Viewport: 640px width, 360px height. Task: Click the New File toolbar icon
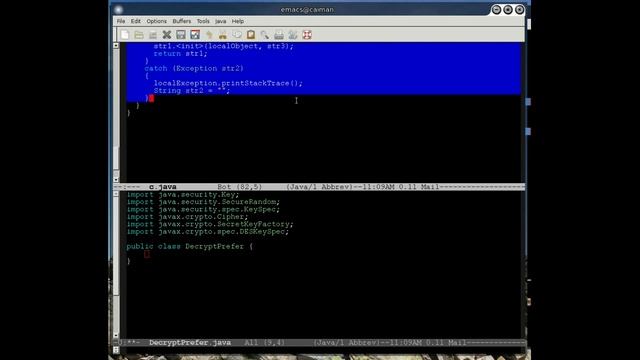coord(125,35)
